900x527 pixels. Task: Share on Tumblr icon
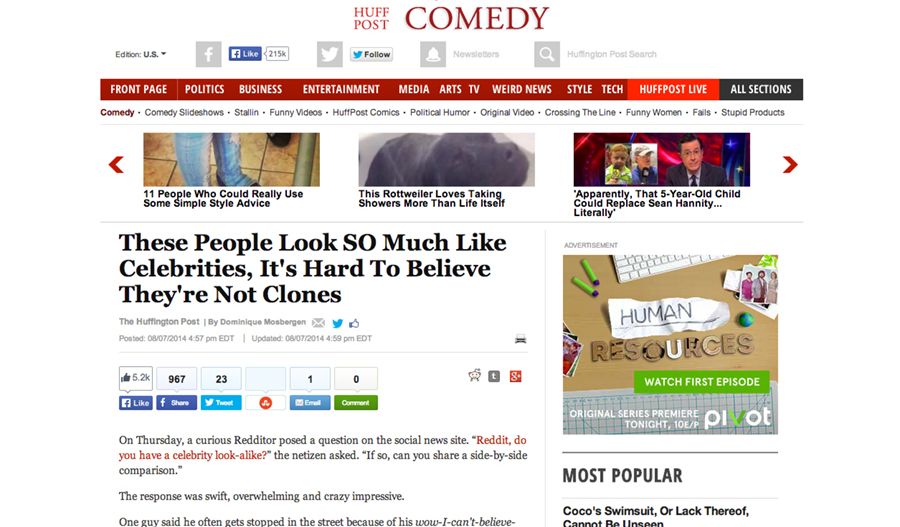tap(494, 377)
